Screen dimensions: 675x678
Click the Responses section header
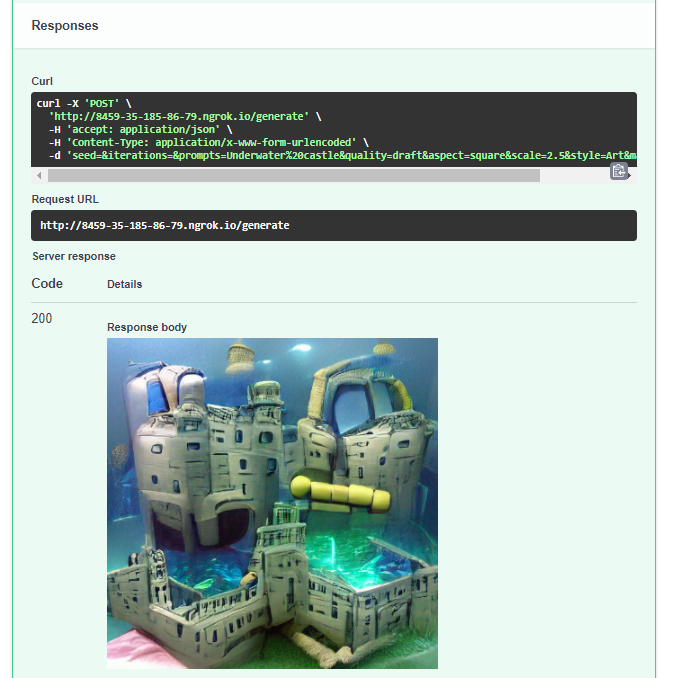tap(65, 26)
